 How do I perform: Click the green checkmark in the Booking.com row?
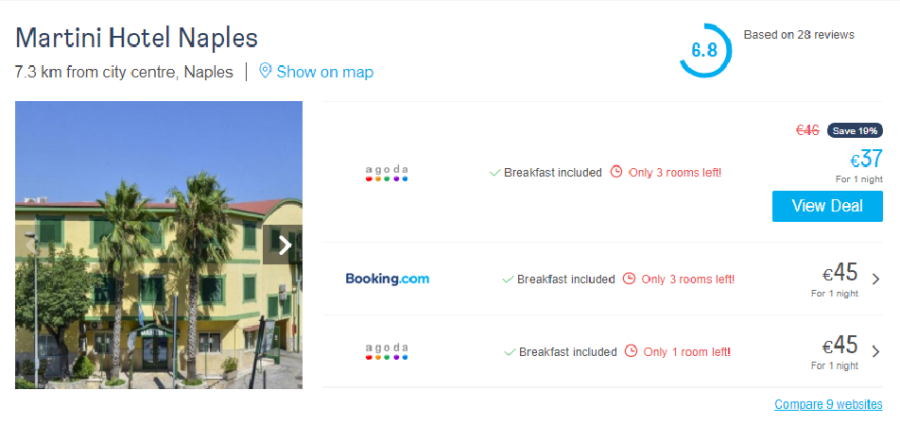508,279
